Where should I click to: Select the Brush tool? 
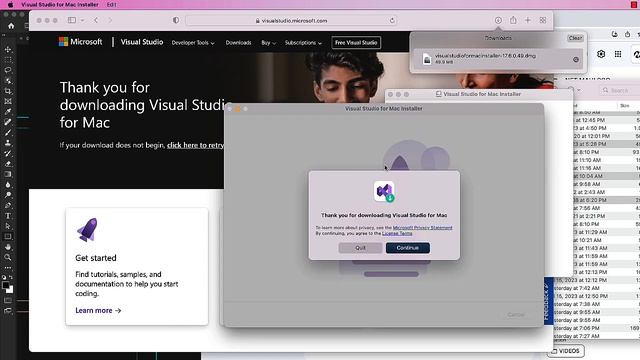point(8,133)
